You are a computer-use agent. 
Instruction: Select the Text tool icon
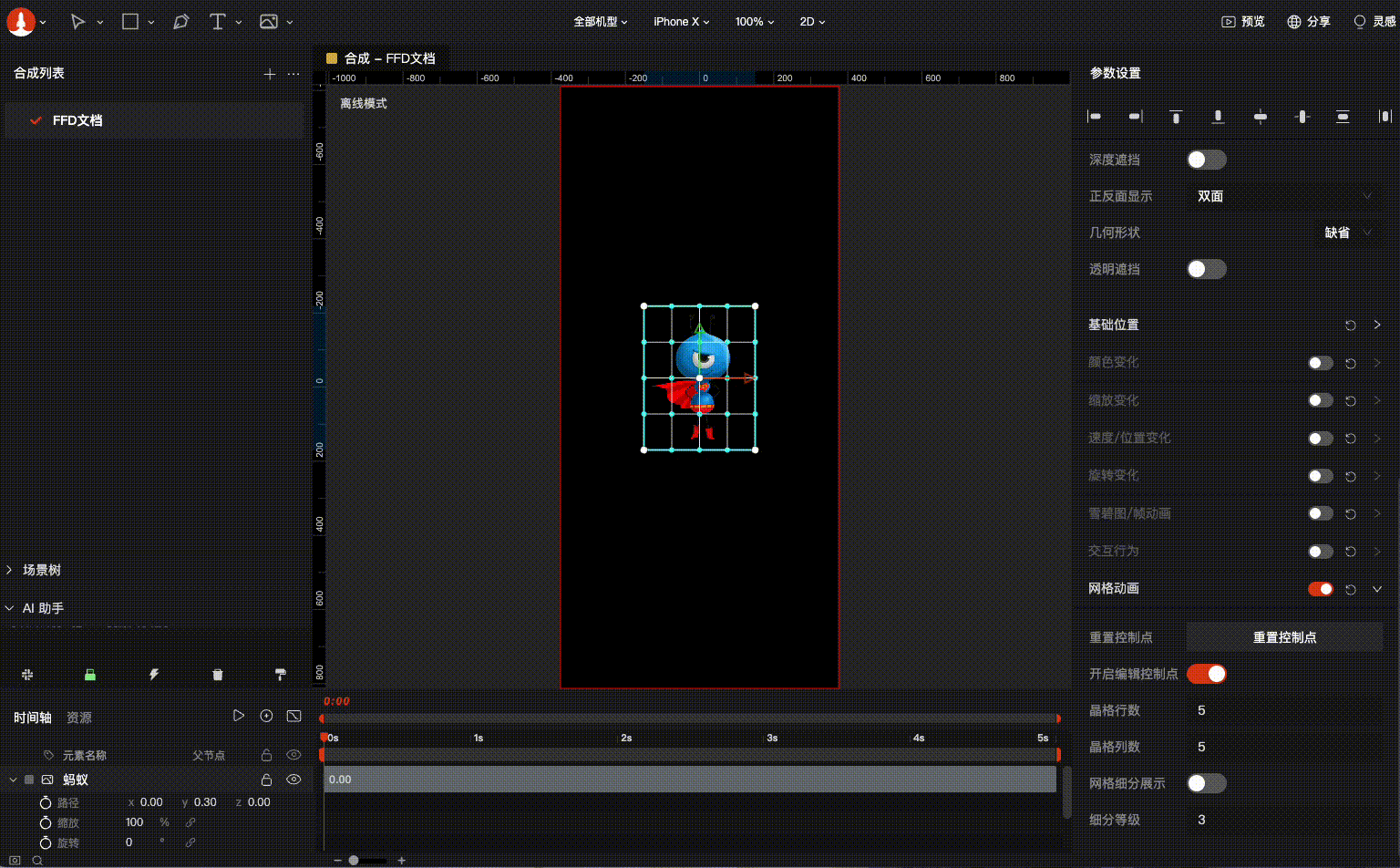[217, 22]
